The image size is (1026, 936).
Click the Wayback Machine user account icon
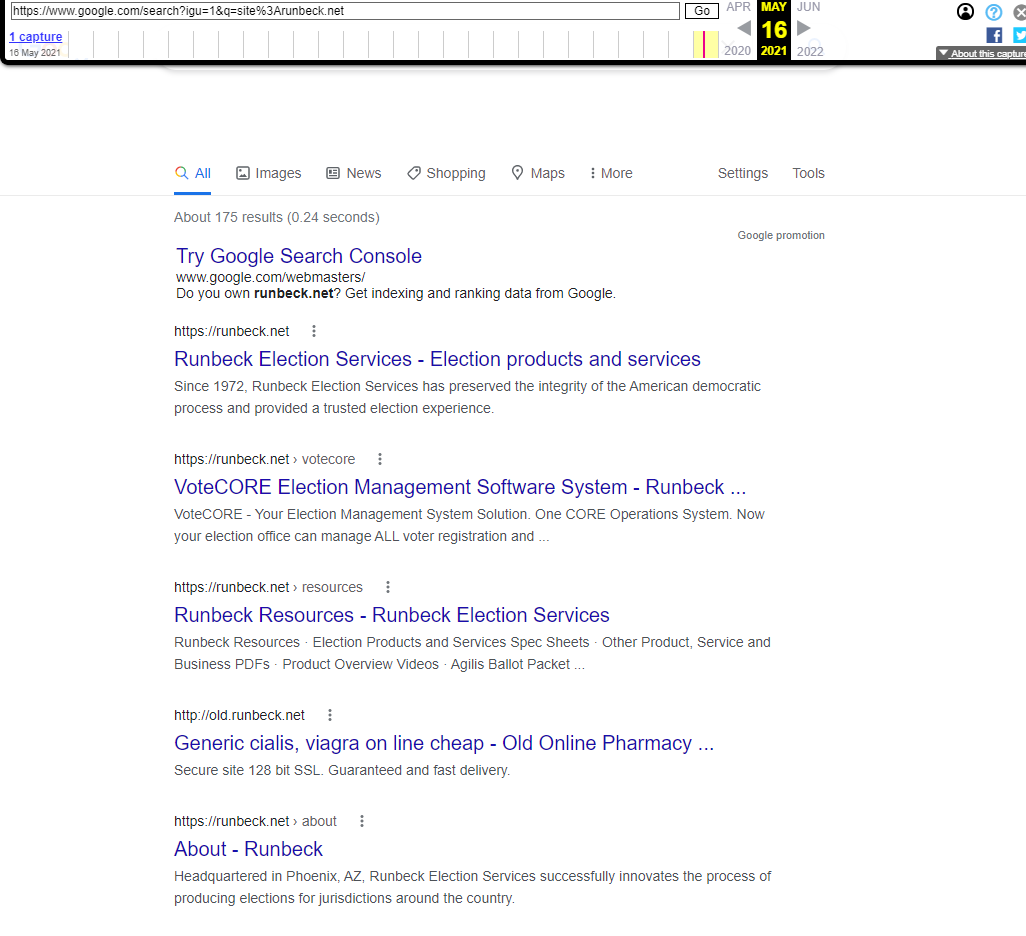pyautogui.click(x=965, y=11)
